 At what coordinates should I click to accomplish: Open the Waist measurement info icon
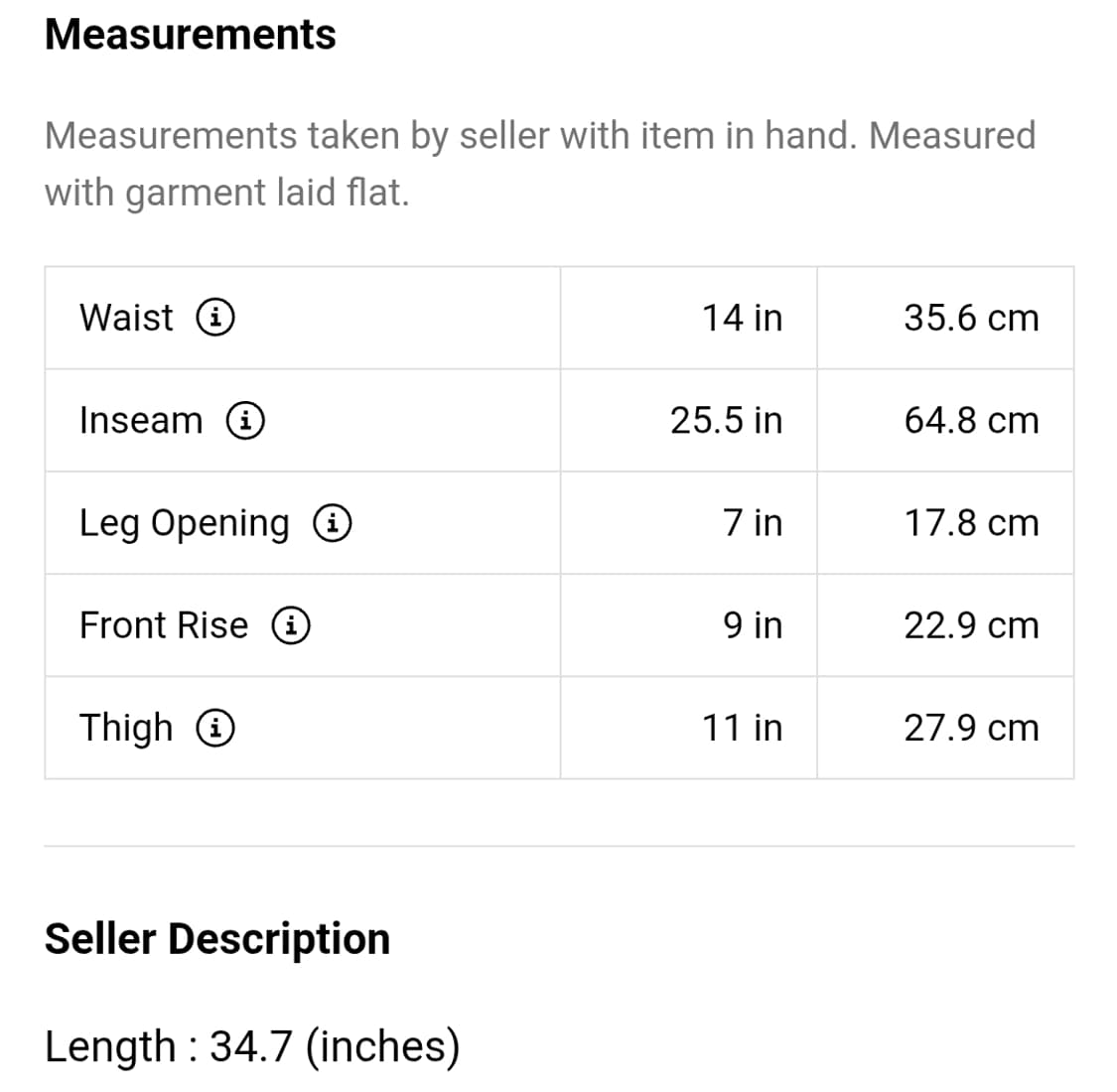tap(215, 317)
